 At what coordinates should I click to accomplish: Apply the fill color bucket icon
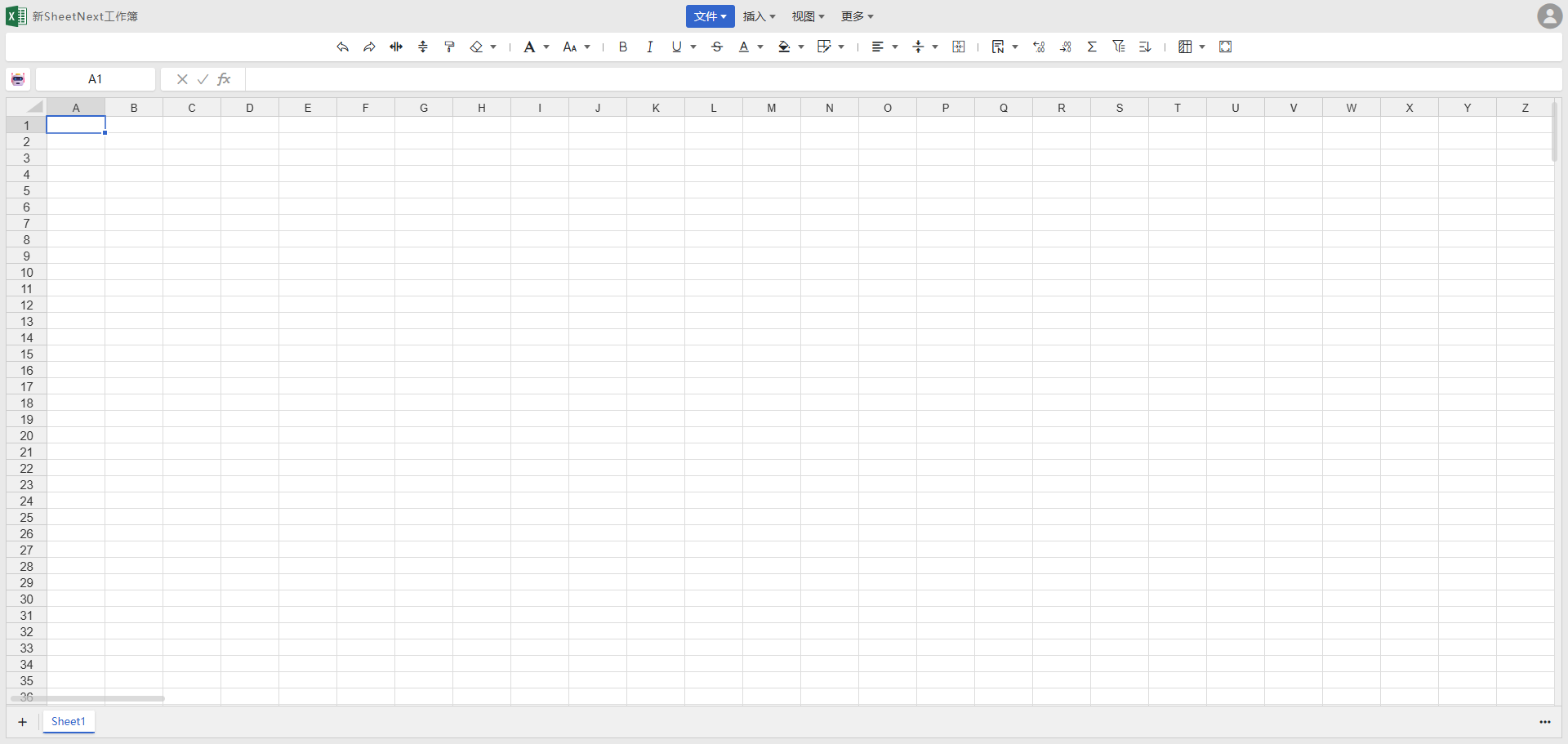[784, 47]
